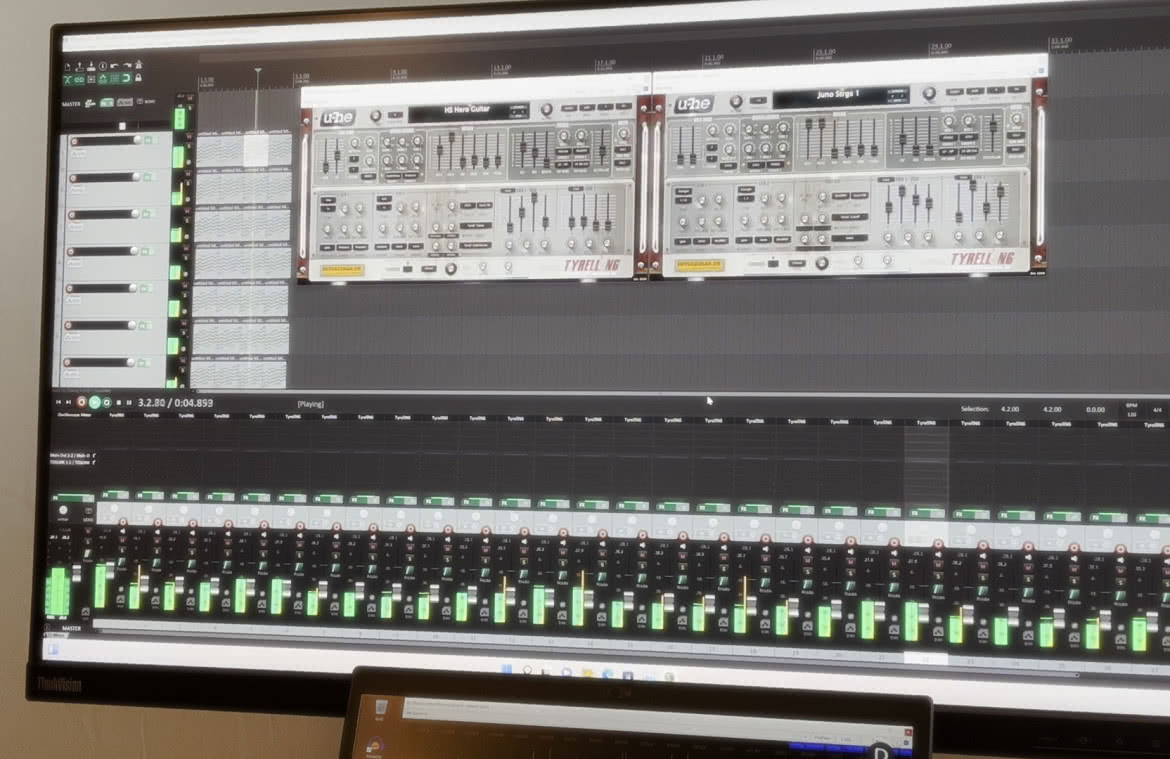
Task: Open the Juno Strgs 1 preset display
Action: tap(839, 95)
